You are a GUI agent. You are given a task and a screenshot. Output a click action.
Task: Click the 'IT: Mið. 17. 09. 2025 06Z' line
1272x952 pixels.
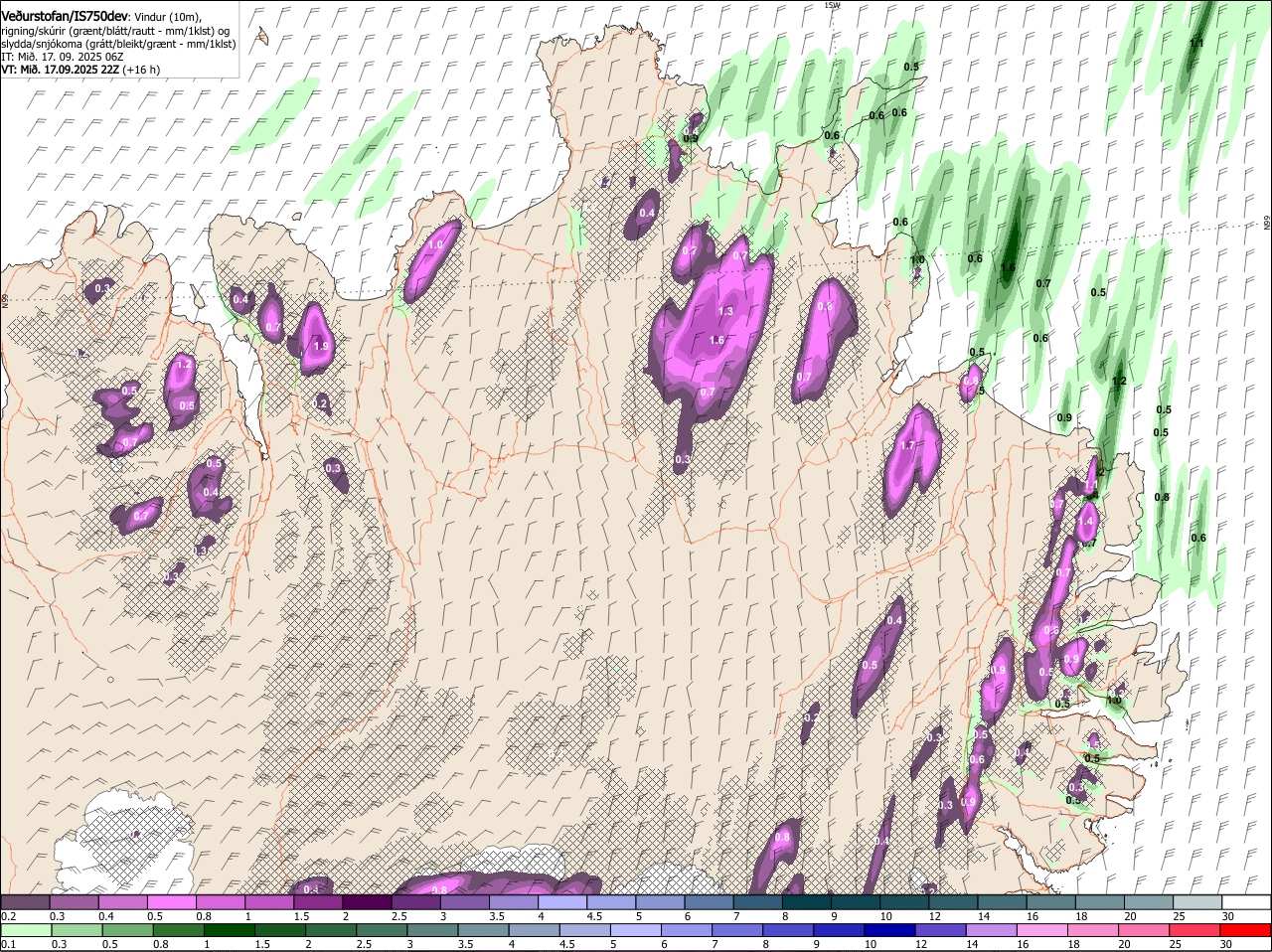62,57
